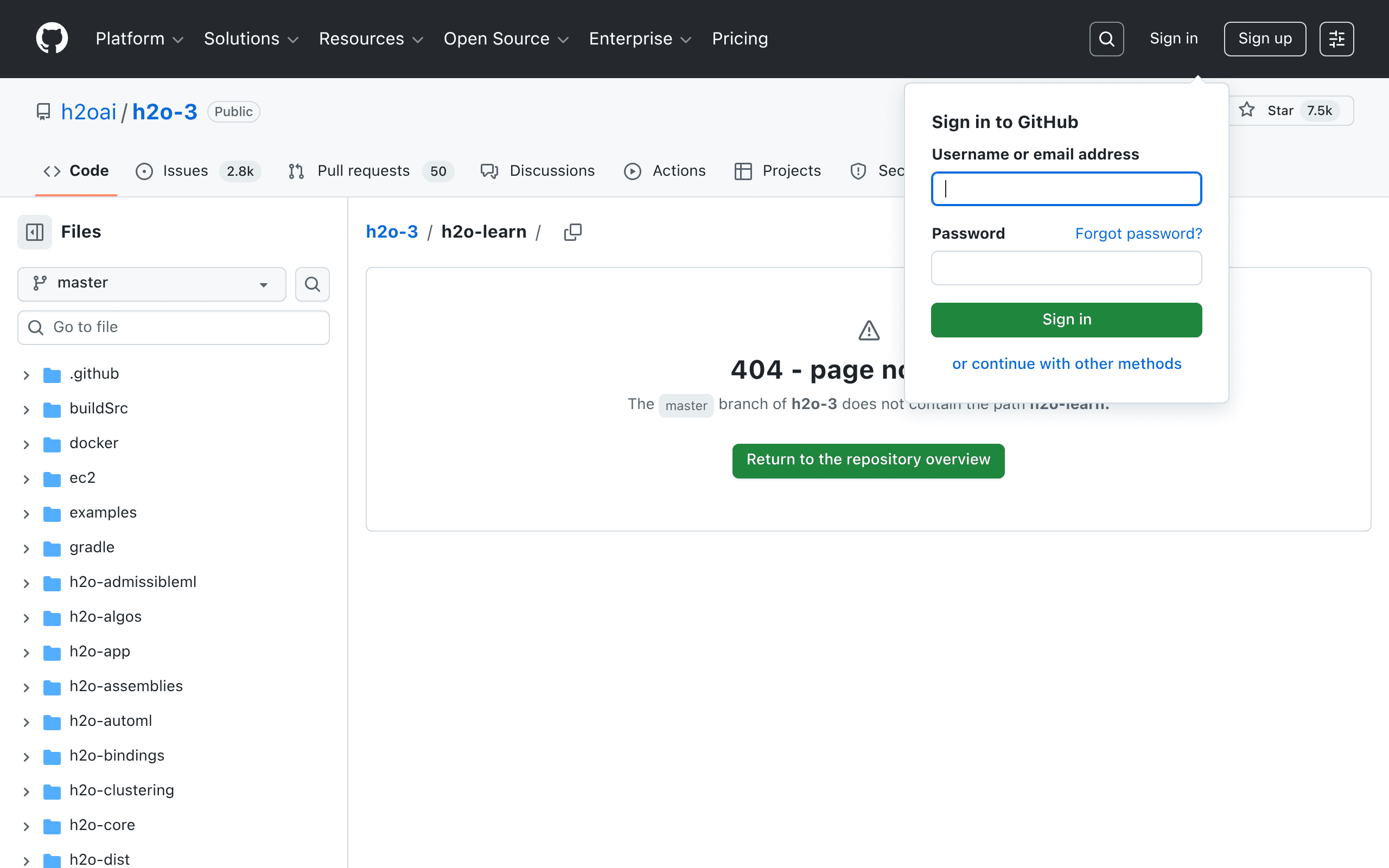Click Forgot password? link
The height and width of the screenshot is (868, 1389).
(1138, 234)
